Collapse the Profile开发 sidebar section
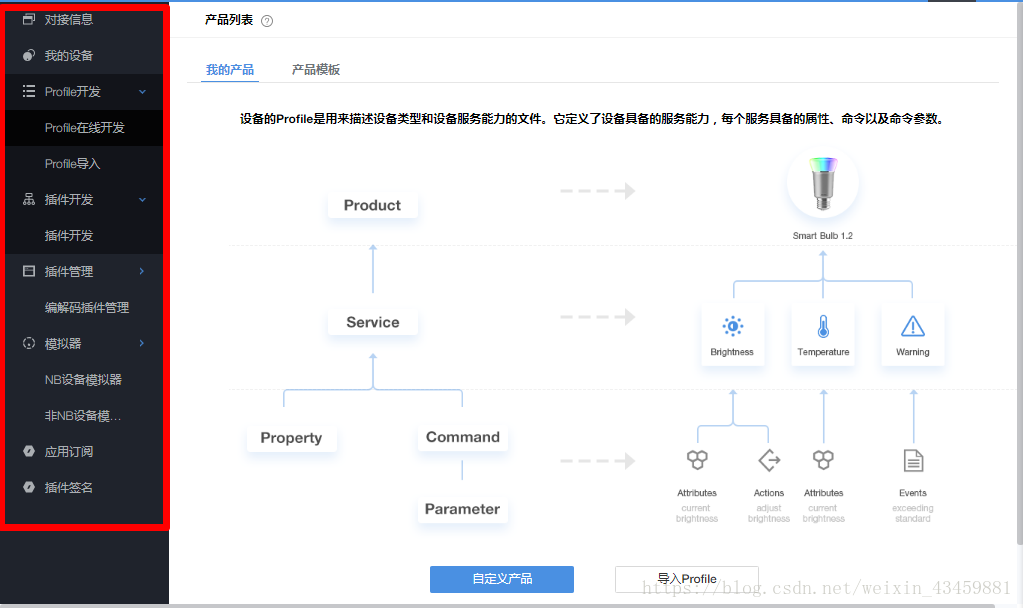The width and height of the screenshot is (1023, 608). [x=140, y=91]
